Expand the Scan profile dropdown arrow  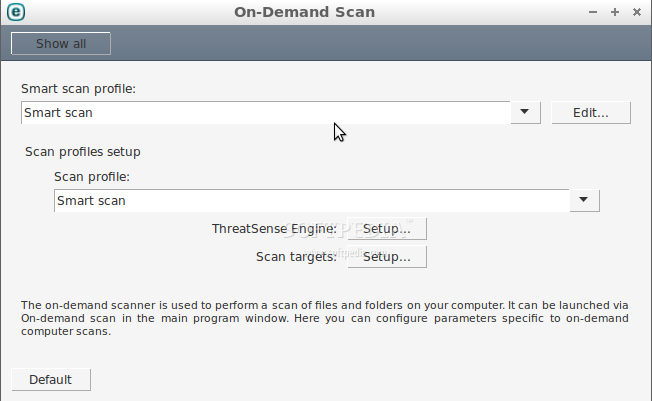click(584, 200)
